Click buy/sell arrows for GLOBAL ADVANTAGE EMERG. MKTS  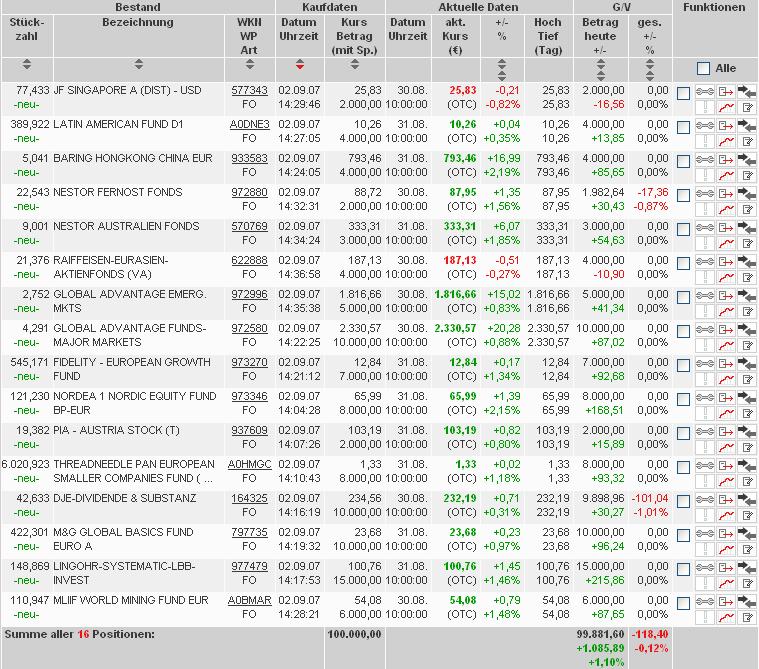746,295
